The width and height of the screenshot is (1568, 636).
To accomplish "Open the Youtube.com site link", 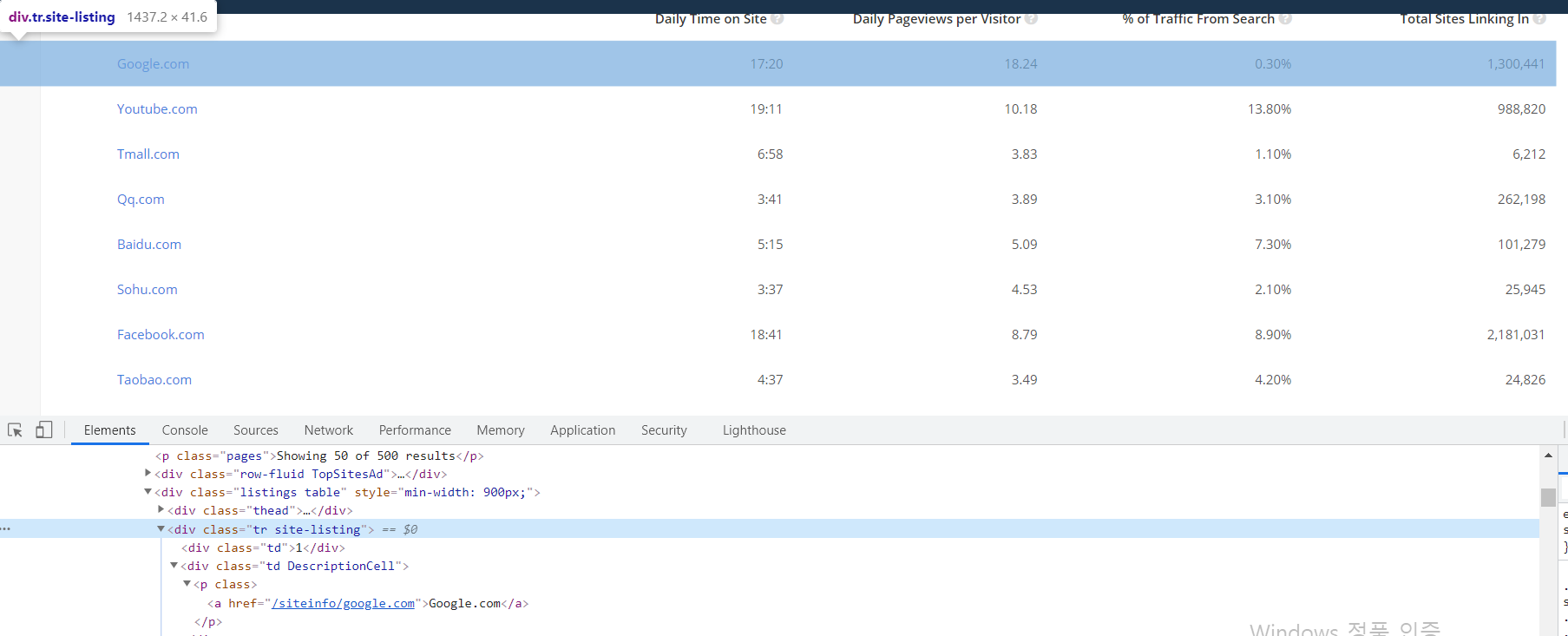I will coord(157,109).
